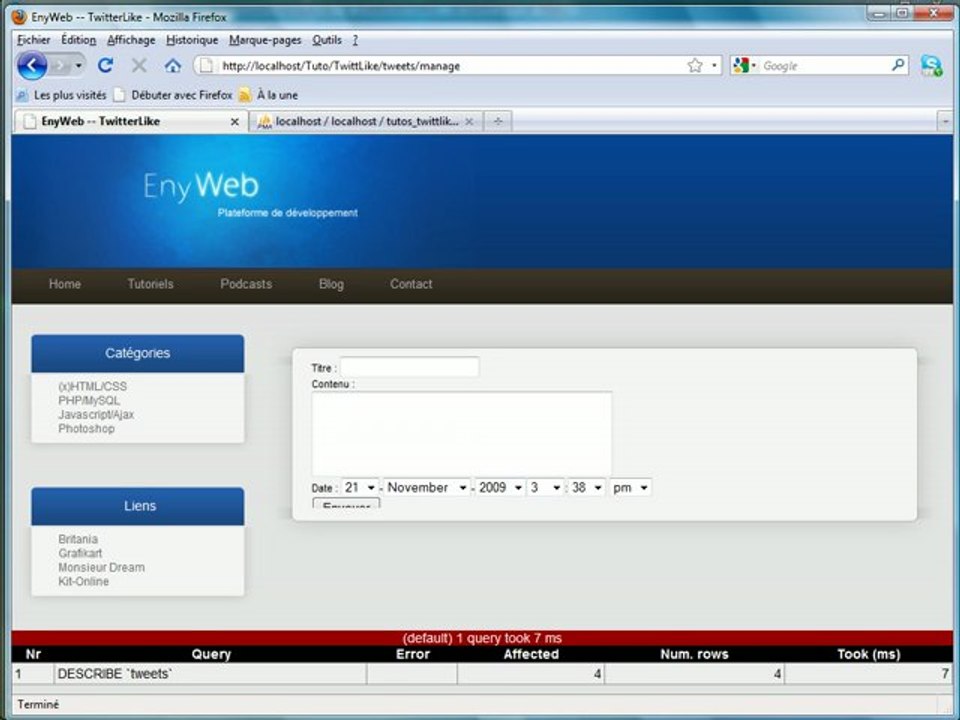Select the DESCRIBE `tweets` query cell
The width and height of the screenshot is (960, 720).
(210, 674)
